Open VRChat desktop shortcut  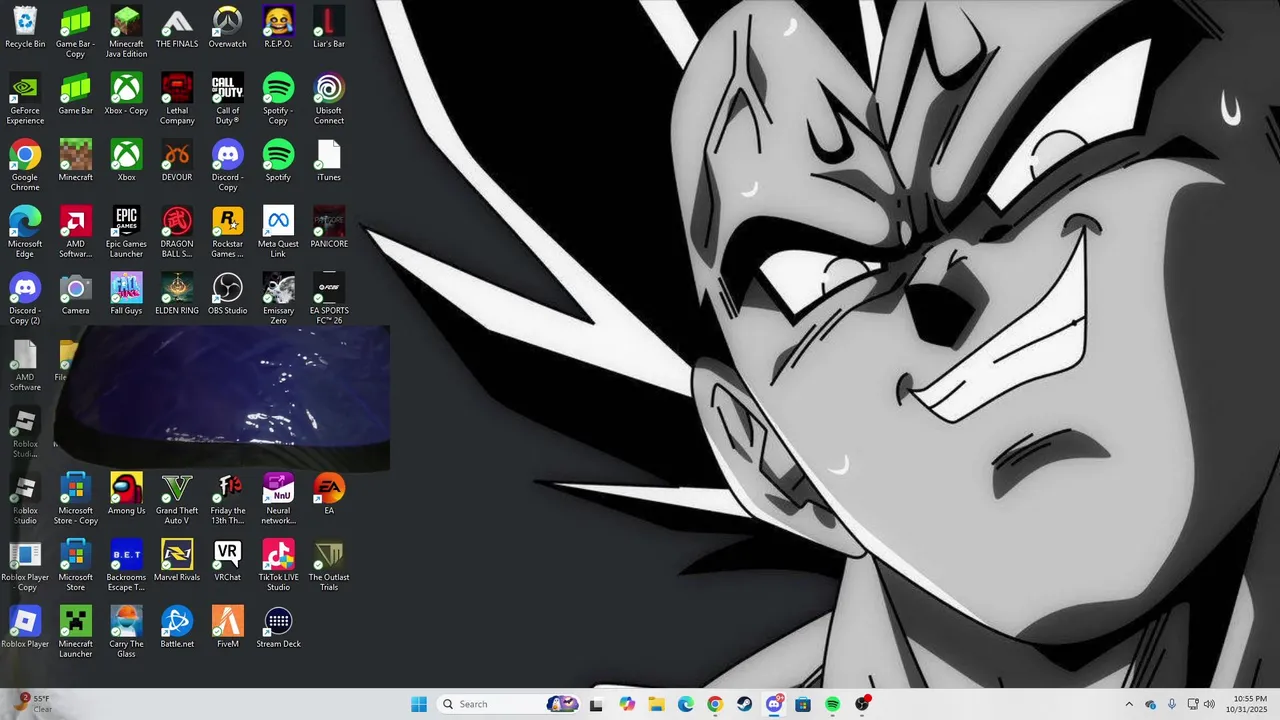click(x=228, y=562)
